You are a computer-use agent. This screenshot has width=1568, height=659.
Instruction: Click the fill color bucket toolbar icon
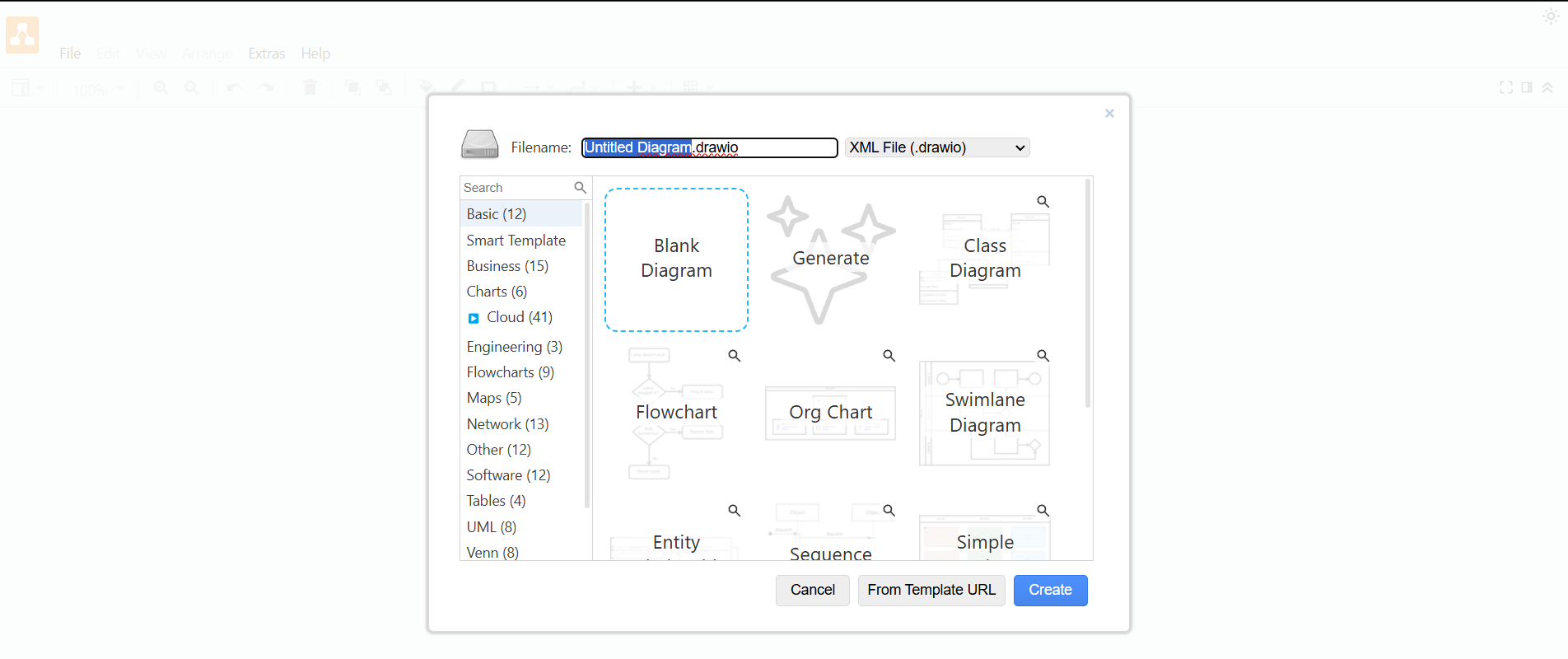(x=427, y=86)
